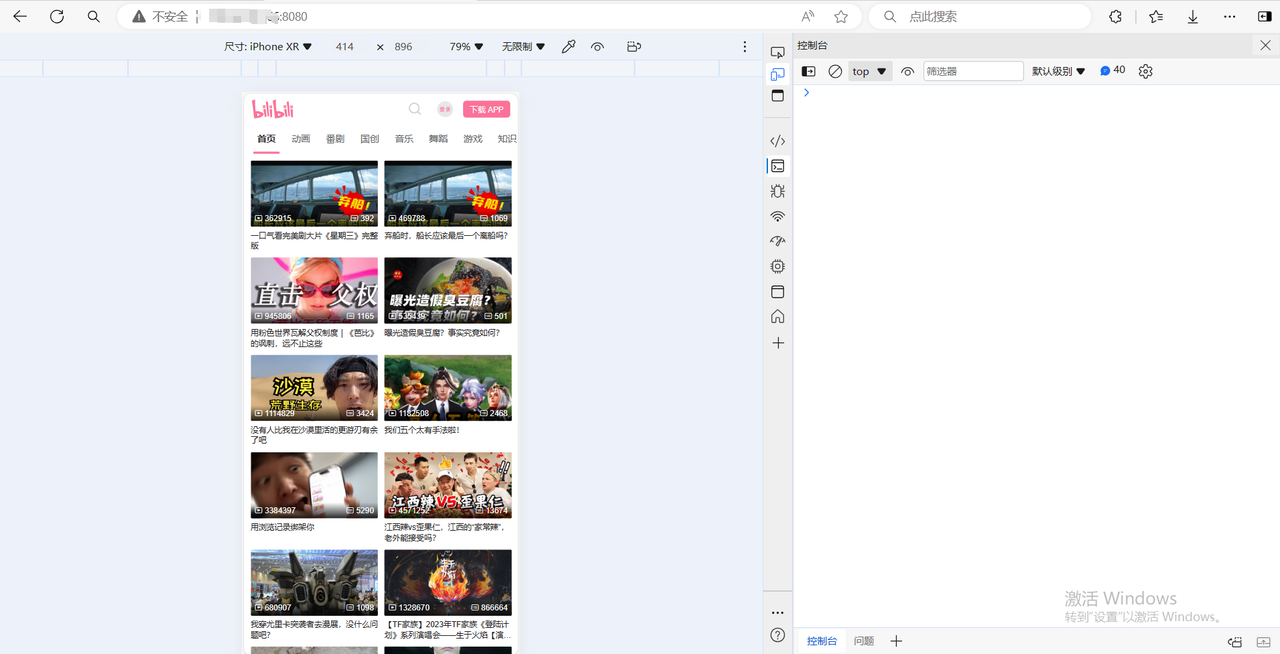Open the DevTools help question mark icon
Screen dimensions: 1280x654
click(778, 636)
